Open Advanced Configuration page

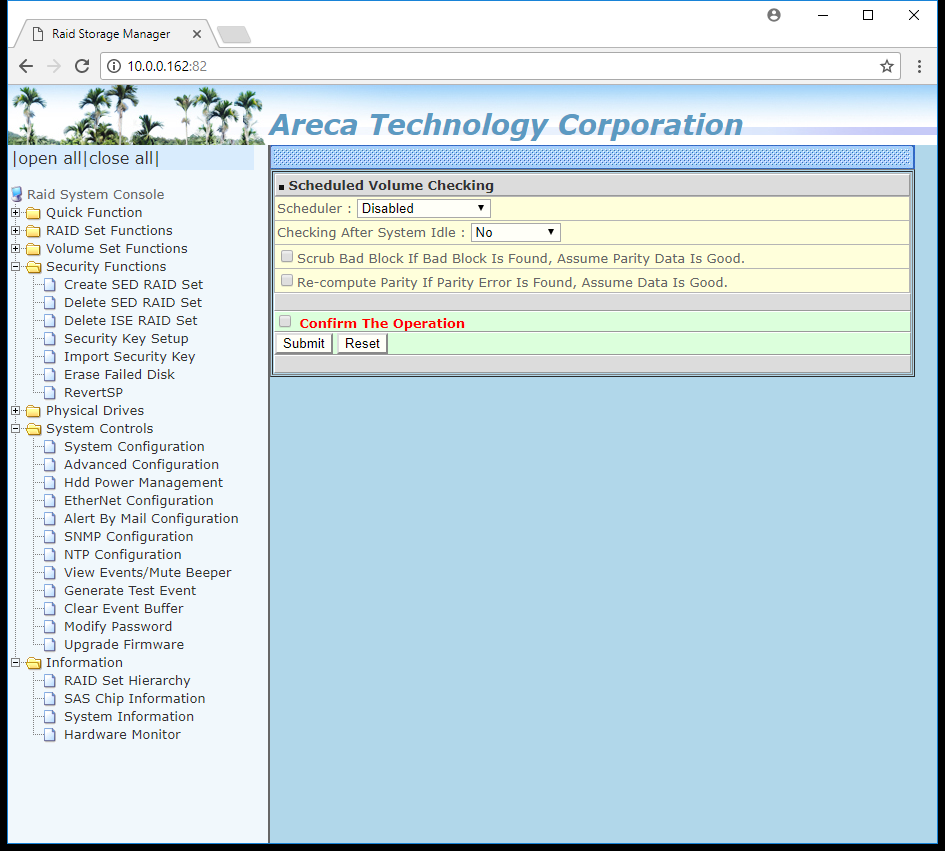point(141,465)
